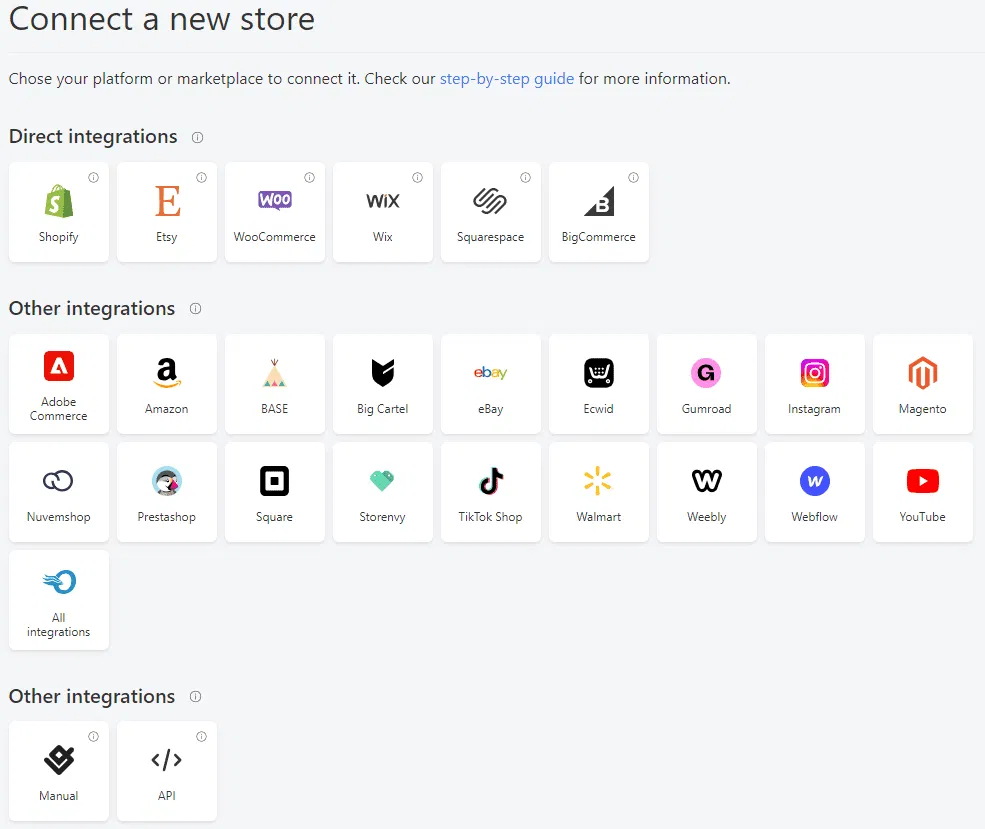The image size is (985, 829).
Task: Choose the Magento platform
Action: coord(922,384)
